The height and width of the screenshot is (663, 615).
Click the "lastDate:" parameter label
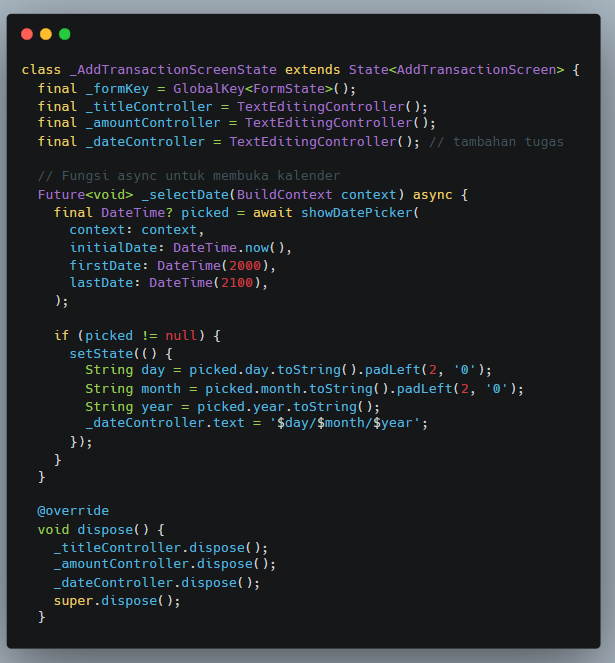click(x=105, y=282)
